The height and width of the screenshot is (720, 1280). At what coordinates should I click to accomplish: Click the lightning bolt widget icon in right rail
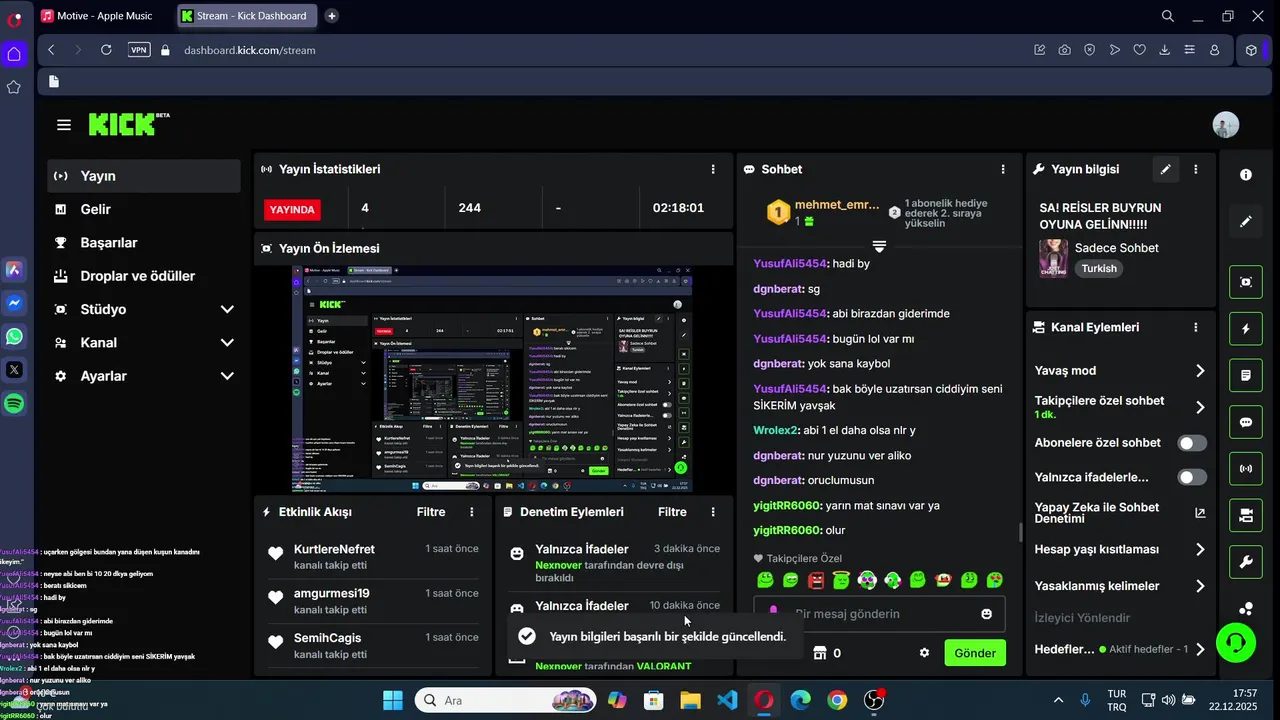tap(1246, 328)
